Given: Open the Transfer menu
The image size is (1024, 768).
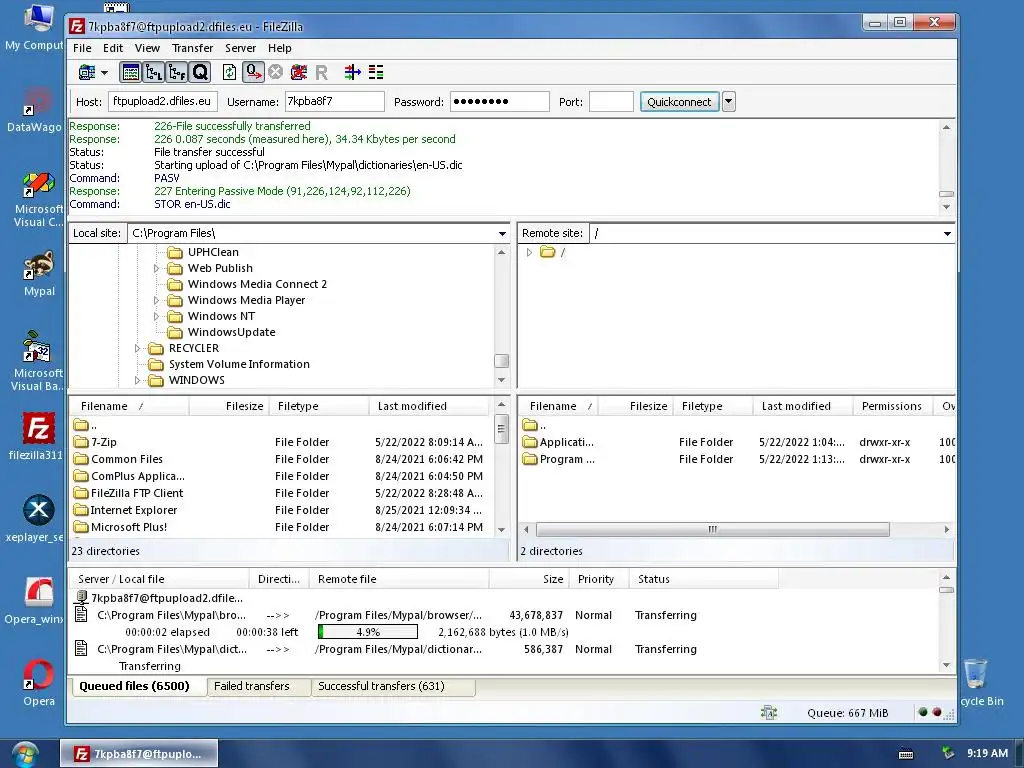Looking at the screenshot, I should (x=192, y=48).
